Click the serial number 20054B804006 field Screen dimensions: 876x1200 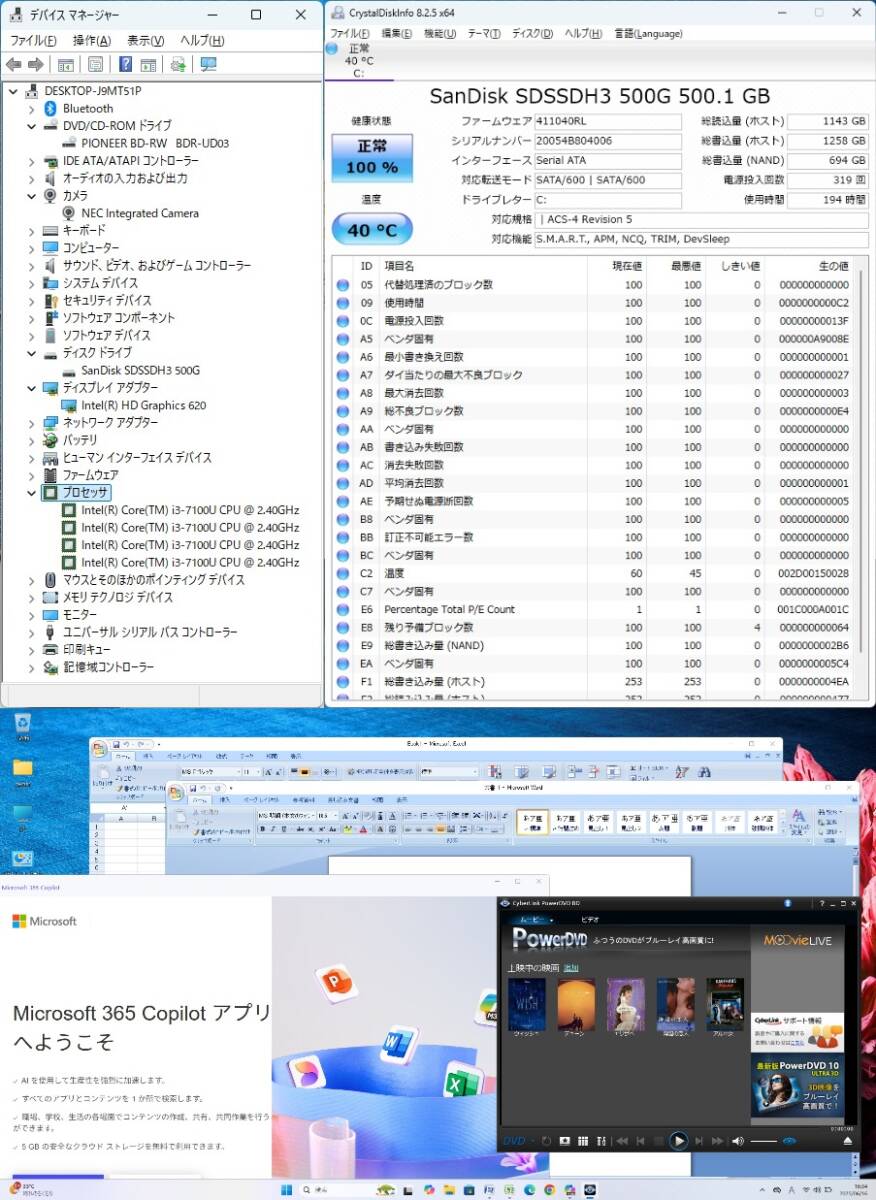tap(608, 141)
